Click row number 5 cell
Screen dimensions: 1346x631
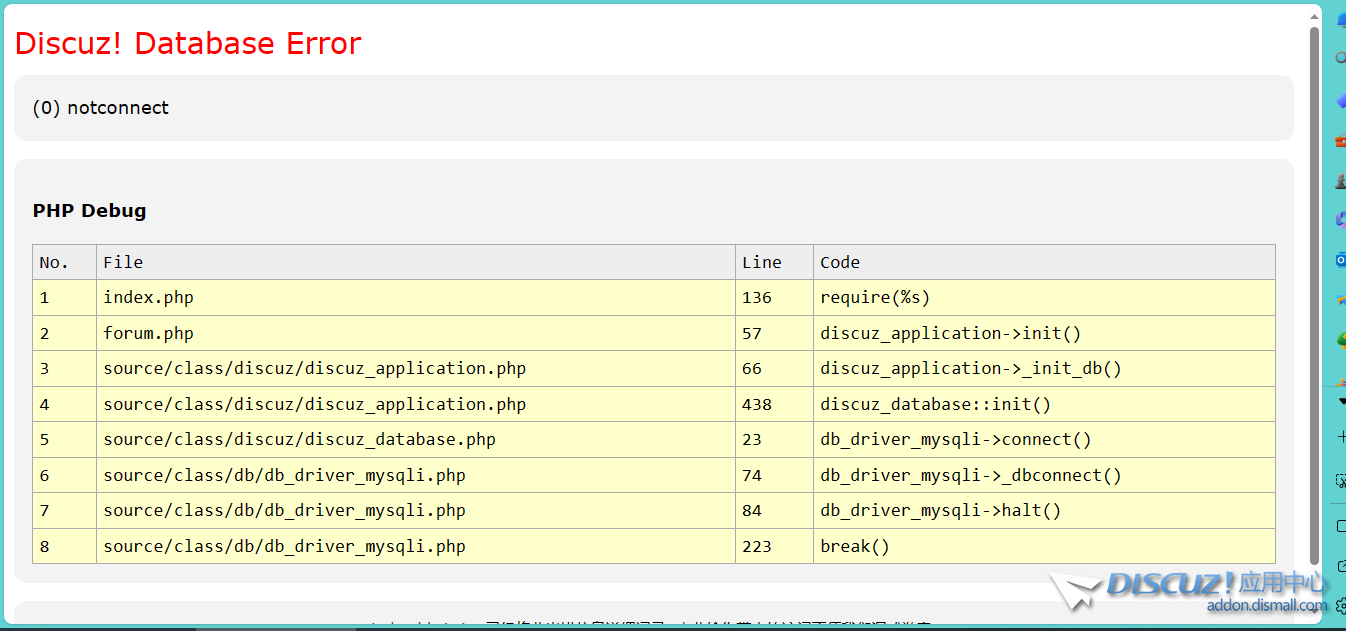(x=64, y=440)
